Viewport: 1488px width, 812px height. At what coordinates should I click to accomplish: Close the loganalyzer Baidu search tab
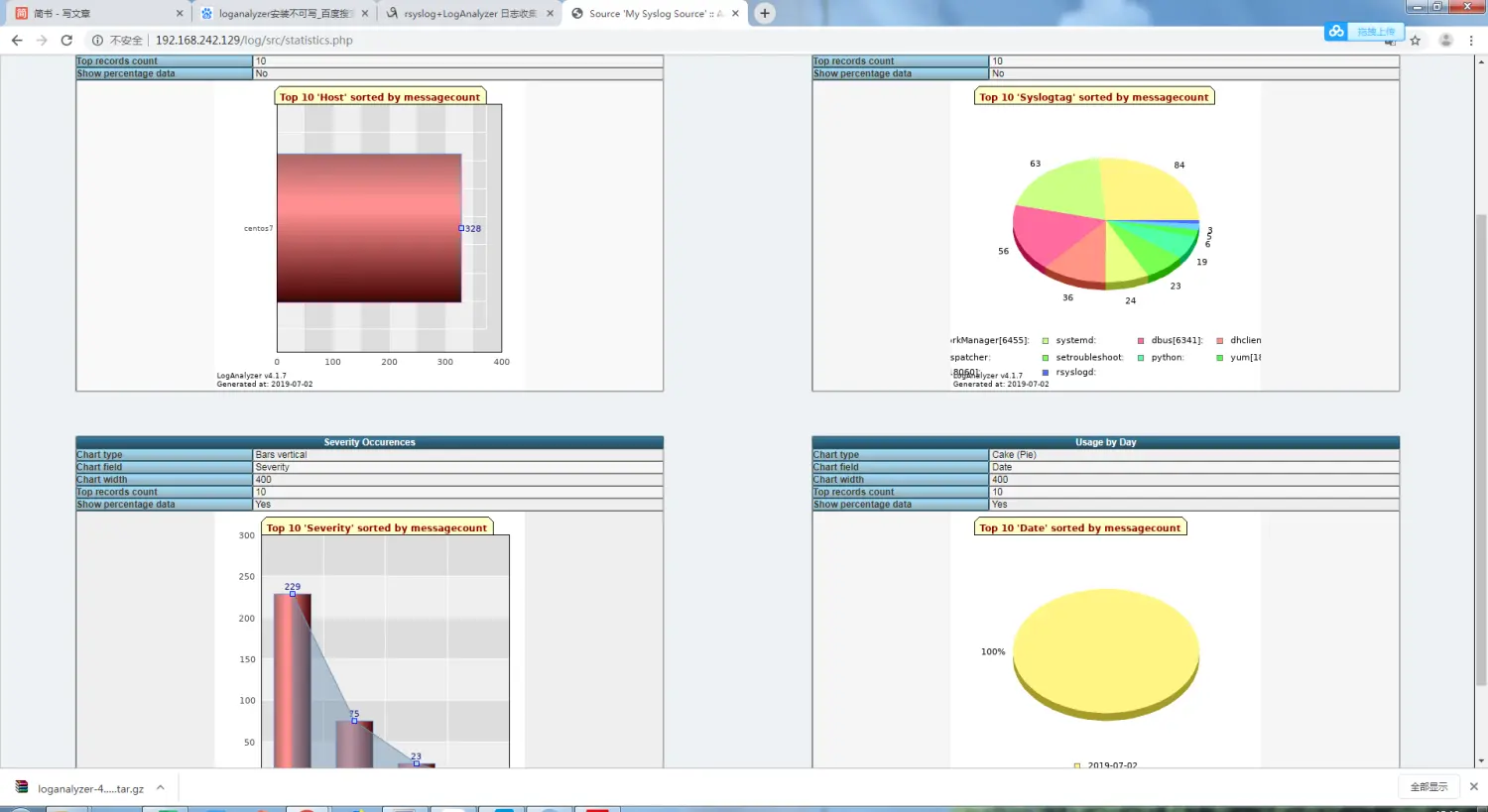coord(365,14)
